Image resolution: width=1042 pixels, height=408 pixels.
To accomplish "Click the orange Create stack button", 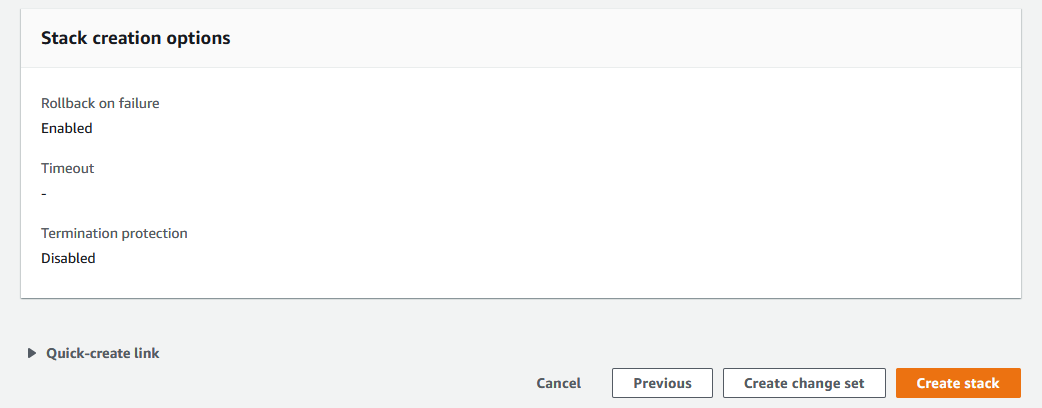I will tap(958, 383).
